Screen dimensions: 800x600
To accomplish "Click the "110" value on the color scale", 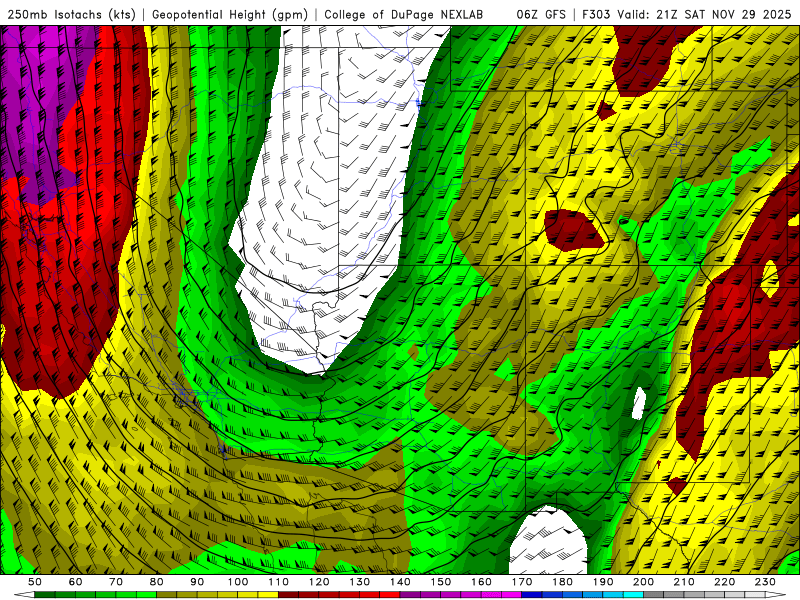I will pyautogui.click(x=279, y=582).
